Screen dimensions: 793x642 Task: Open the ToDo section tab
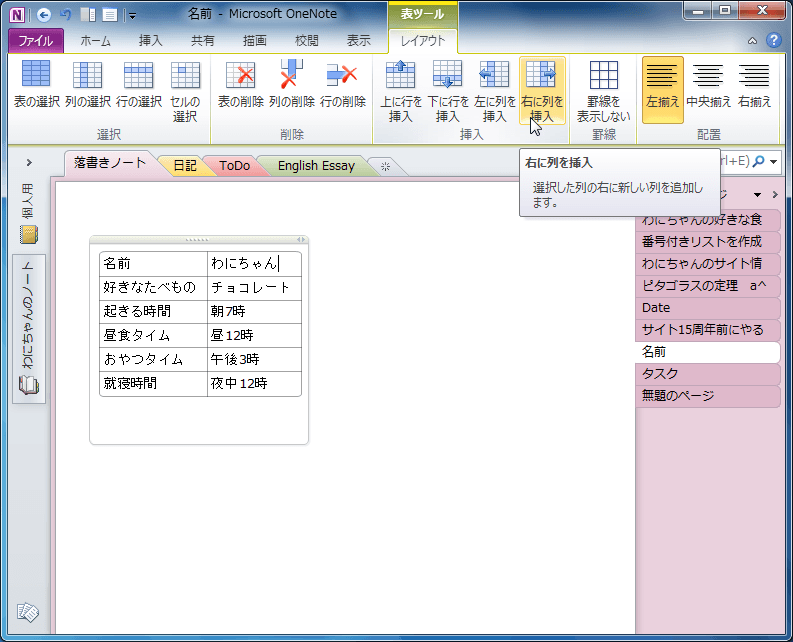[x=234, y=165]
